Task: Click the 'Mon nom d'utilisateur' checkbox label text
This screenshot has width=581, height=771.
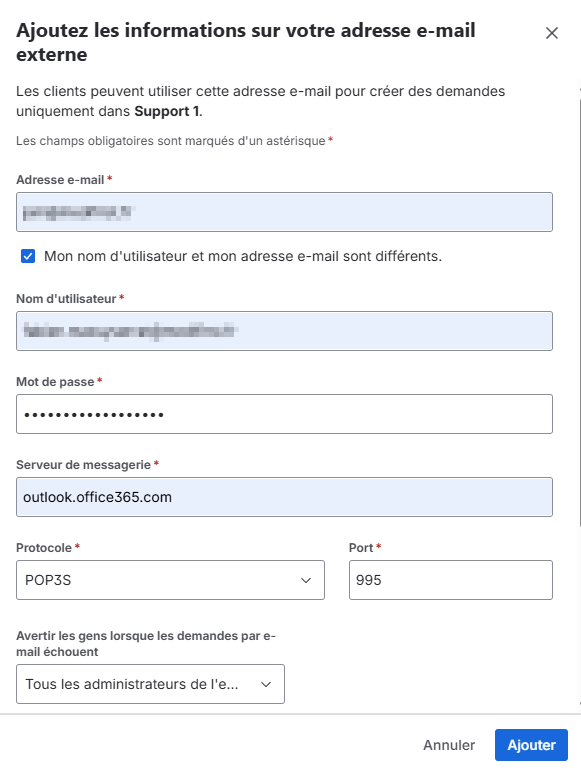Action: (243, 256)
